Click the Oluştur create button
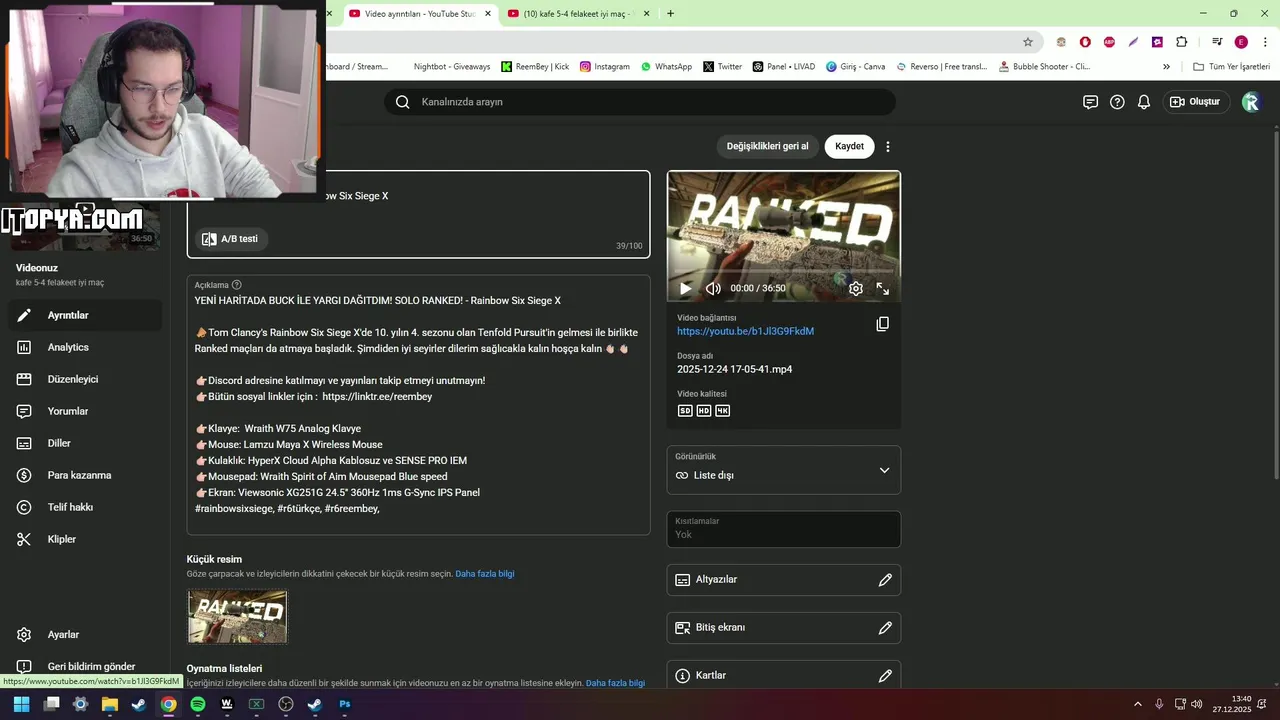The height and width of the screenshot is (720, 1280). tap(1195, 102)
